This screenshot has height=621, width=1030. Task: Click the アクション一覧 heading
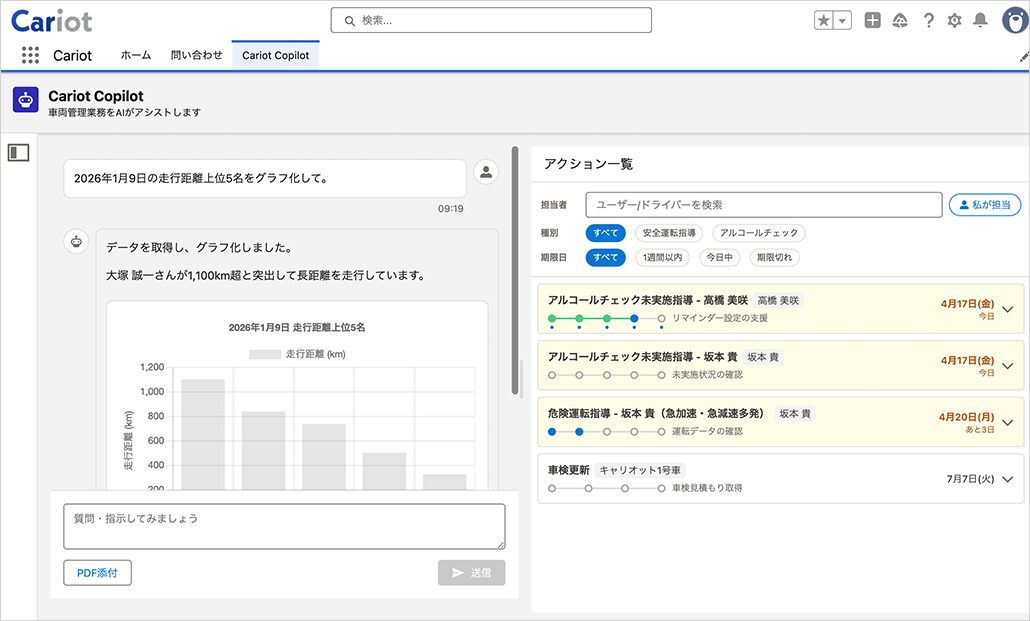pos(589,164)
